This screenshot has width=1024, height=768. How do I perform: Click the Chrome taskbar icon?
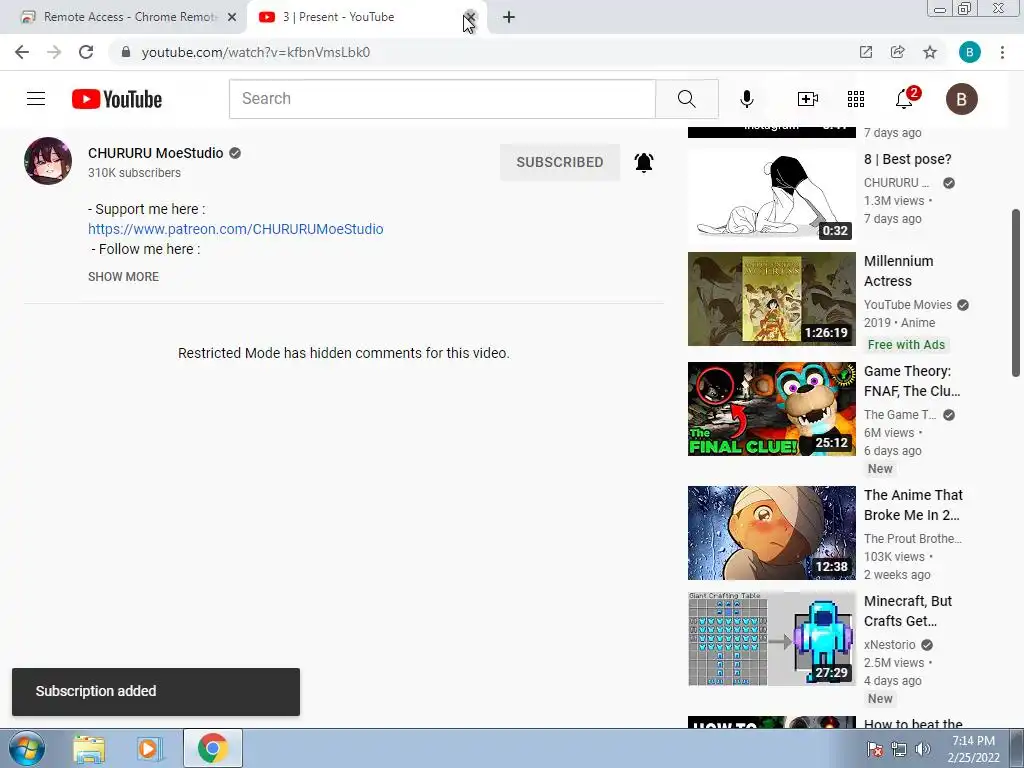pos(212,748)
